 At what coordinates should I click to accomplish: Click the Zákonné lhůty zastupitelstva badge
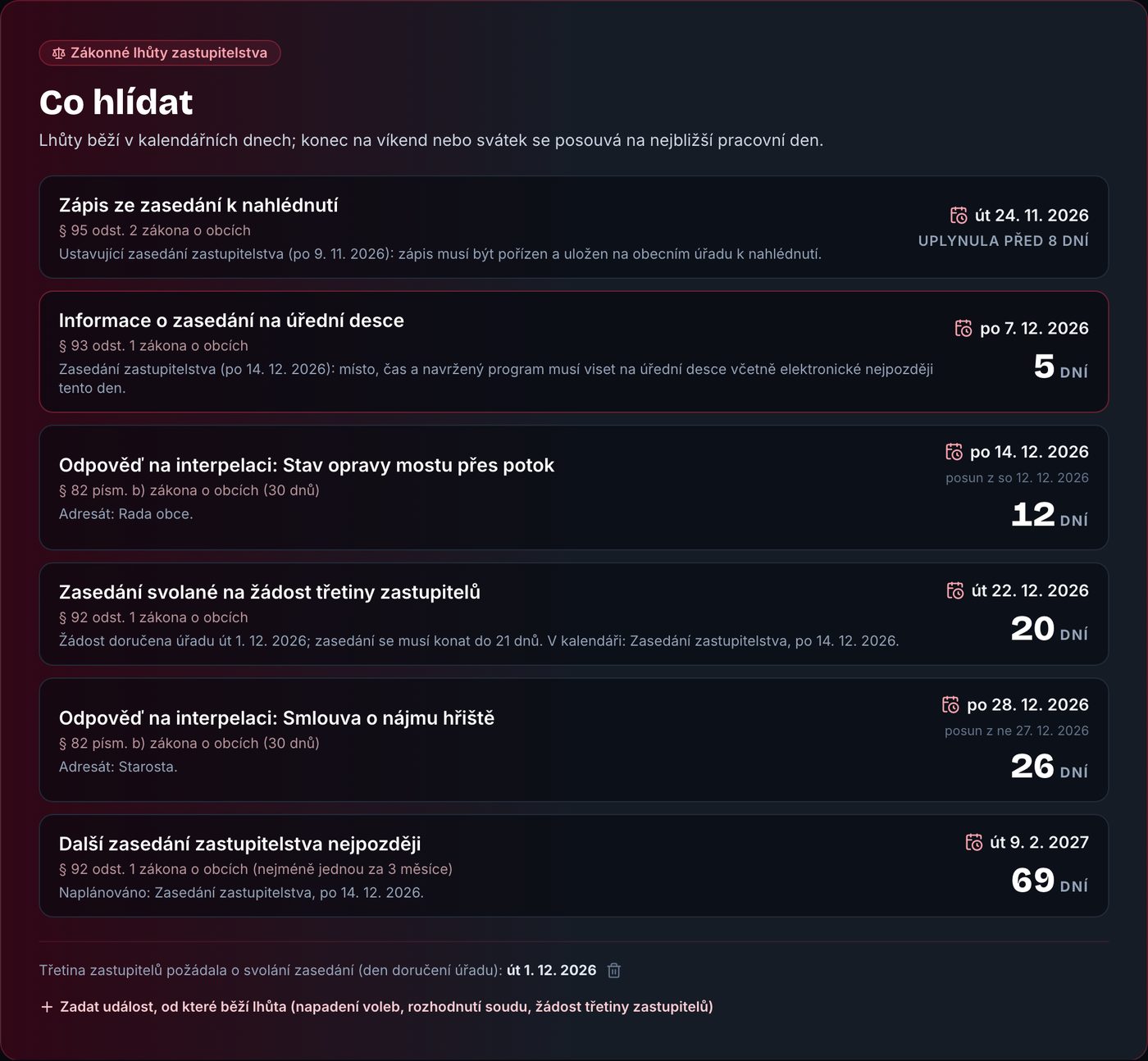[x=160, y=53]
